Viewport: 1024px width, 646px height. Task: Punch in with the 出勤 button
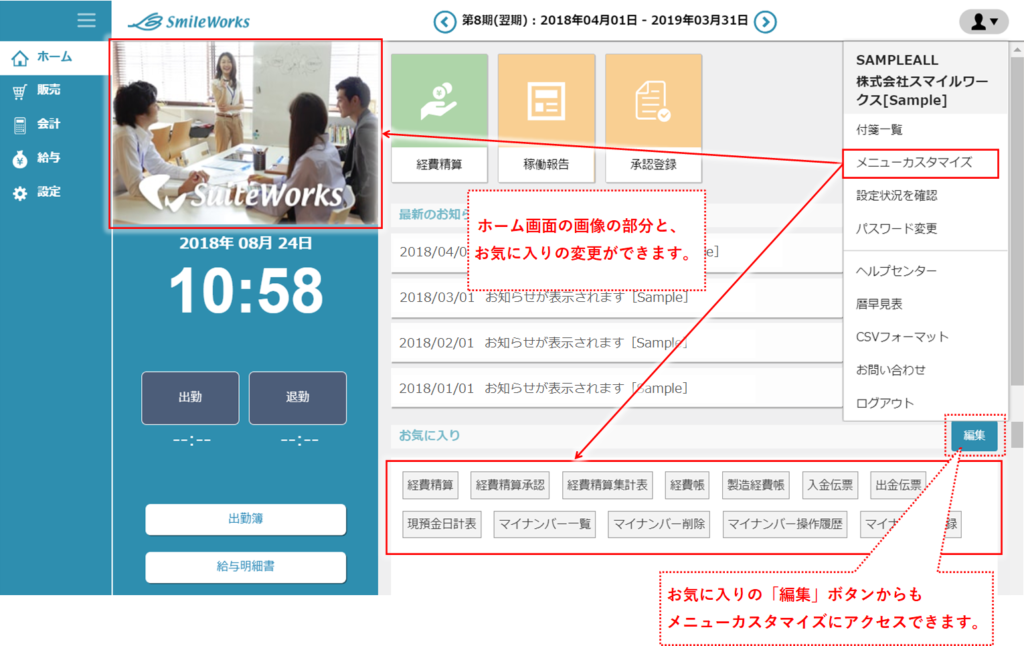(190, 398)
